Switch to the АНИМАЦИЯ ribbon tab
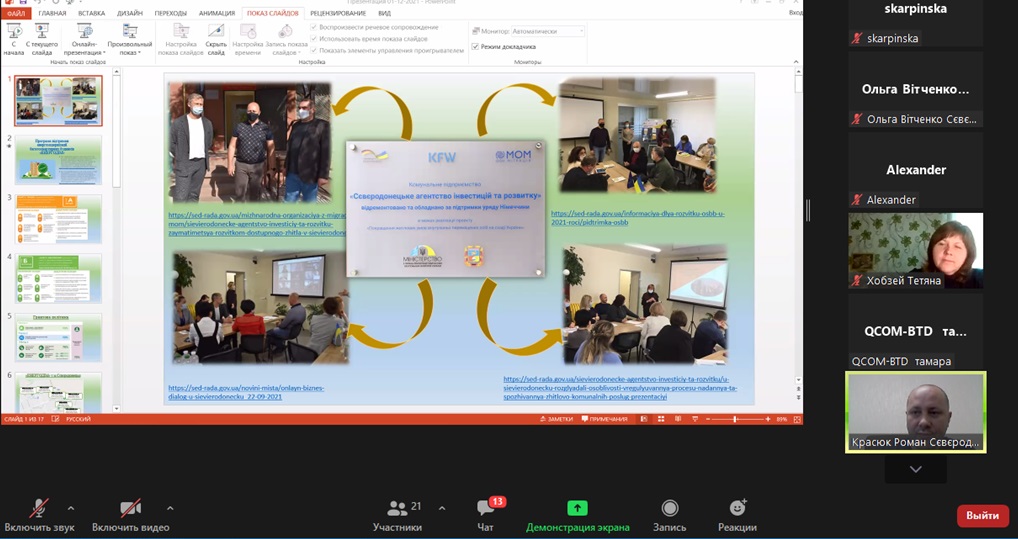1018x539 pixels. [216, 13]
